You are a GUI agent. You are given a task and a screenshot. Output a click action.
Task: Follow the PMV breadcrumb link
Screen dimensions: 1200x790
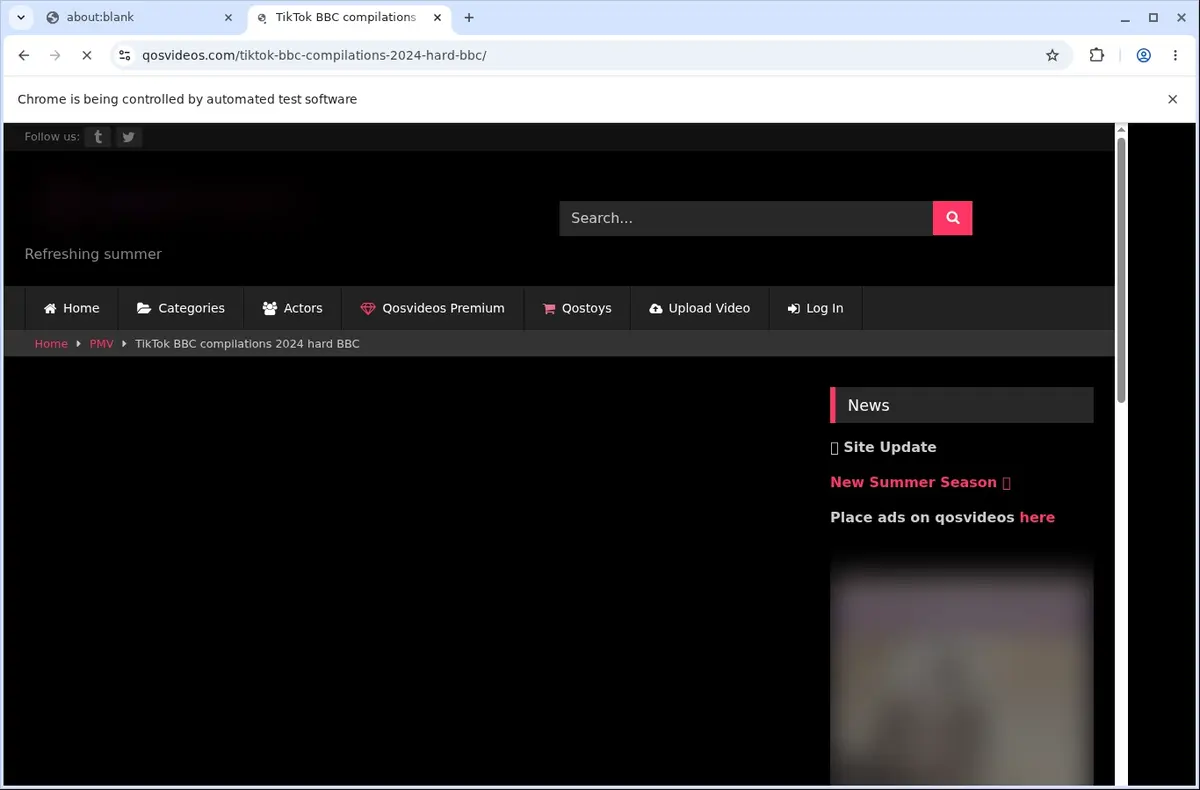(101, 344)
